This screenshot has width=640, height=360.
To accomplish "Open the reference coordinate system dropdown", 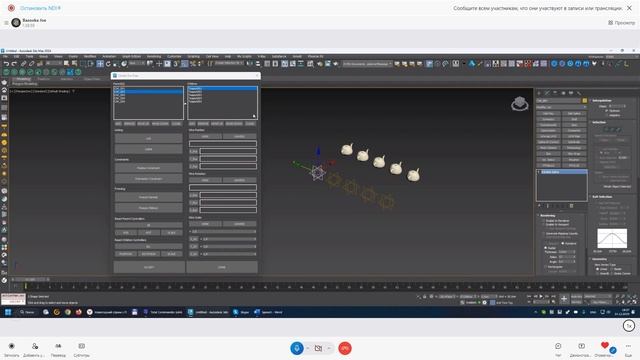I will [137, 64].
